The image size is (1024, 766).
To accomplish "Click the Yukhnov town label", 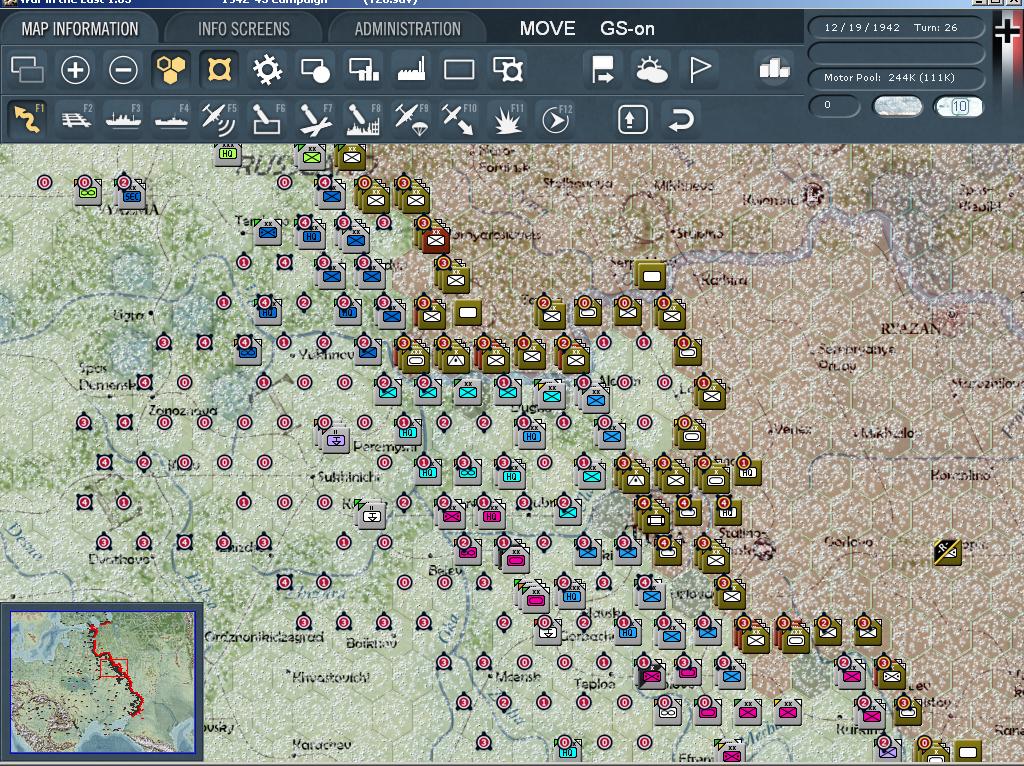I will tap(325, 355).
